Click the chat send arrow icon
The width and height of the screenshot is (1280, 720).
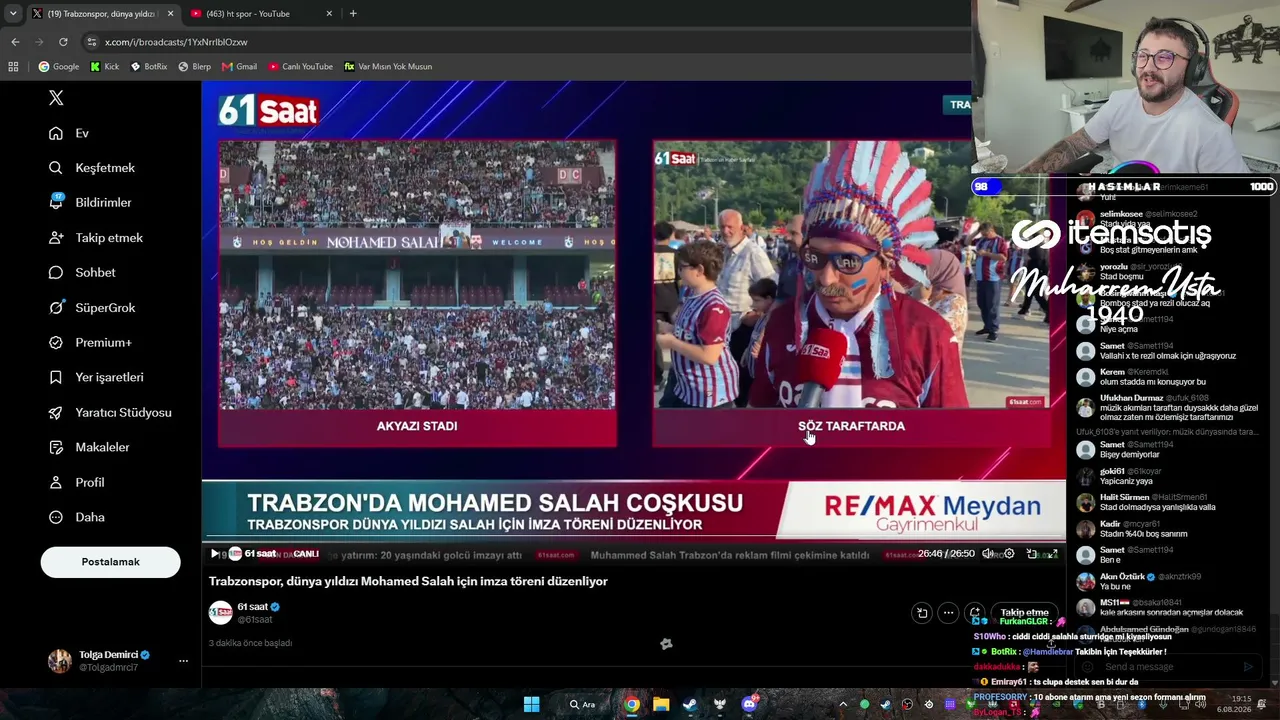[1248, 667]
